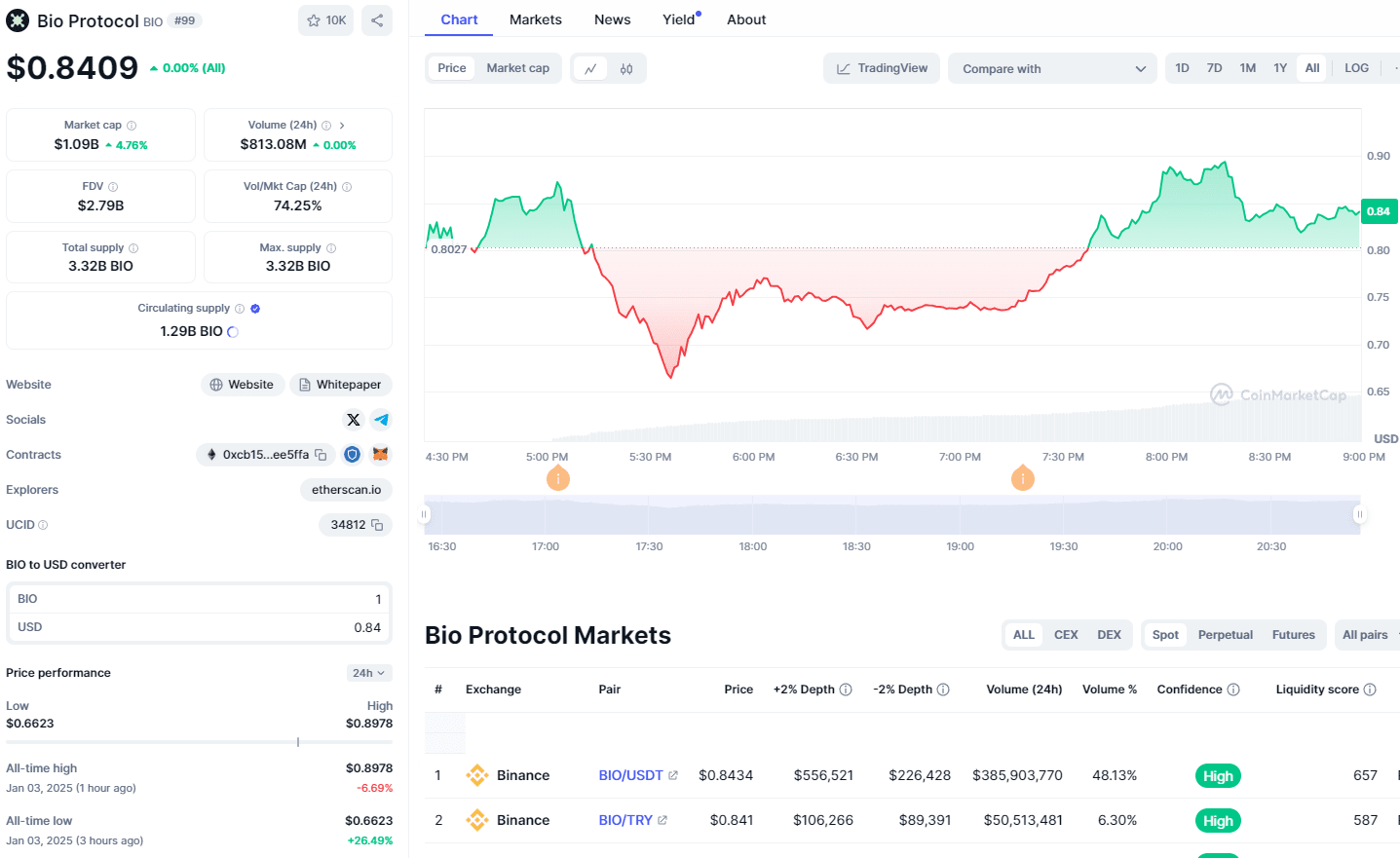Click the 24h low-high price range bar
Screen dimensions: 1400x858
pyautogui.click(x=199, y=742)
